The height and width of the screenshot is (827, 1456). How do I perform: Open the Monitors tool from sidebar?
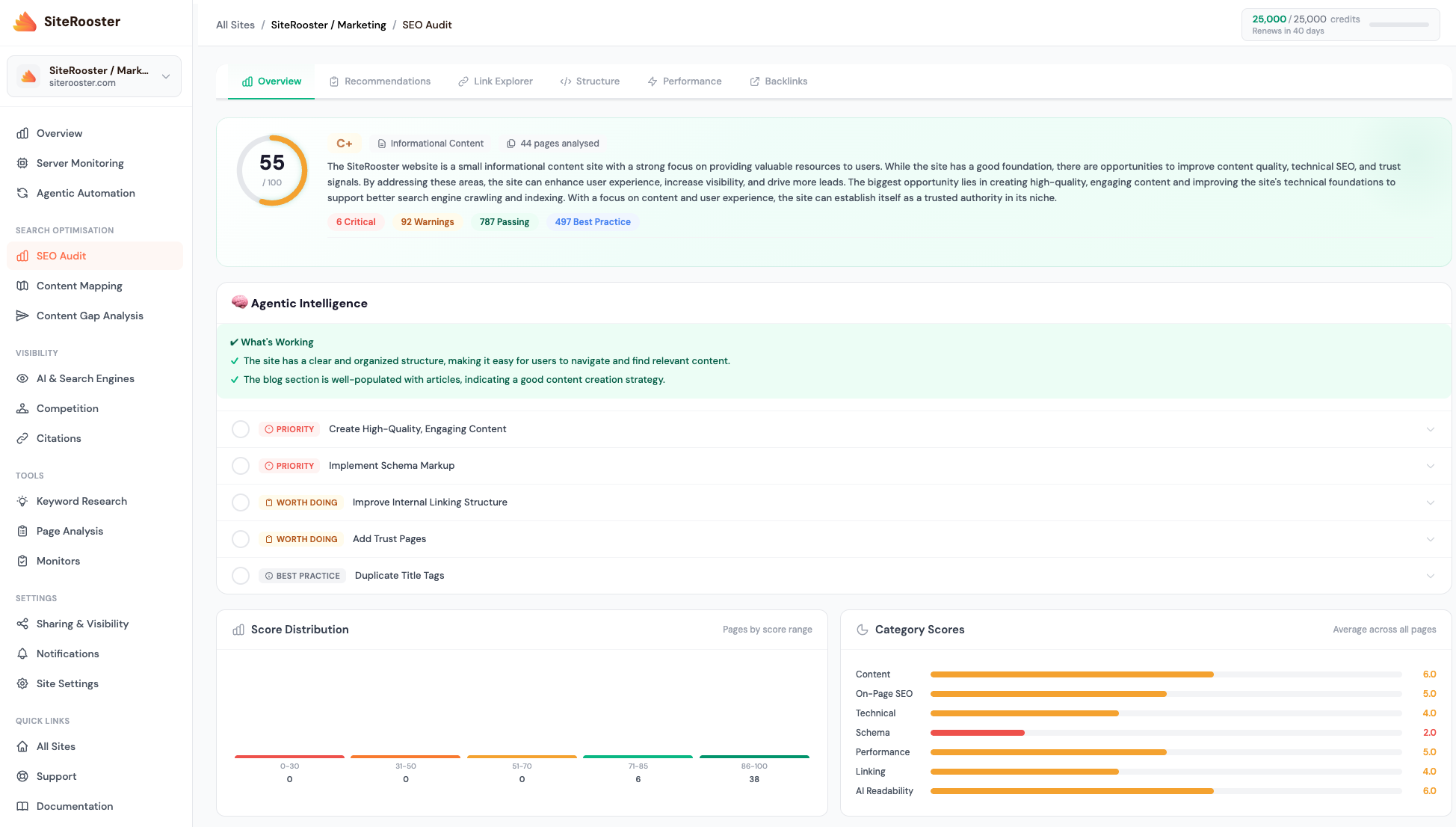pyautogui.click(x=58, y=561)
